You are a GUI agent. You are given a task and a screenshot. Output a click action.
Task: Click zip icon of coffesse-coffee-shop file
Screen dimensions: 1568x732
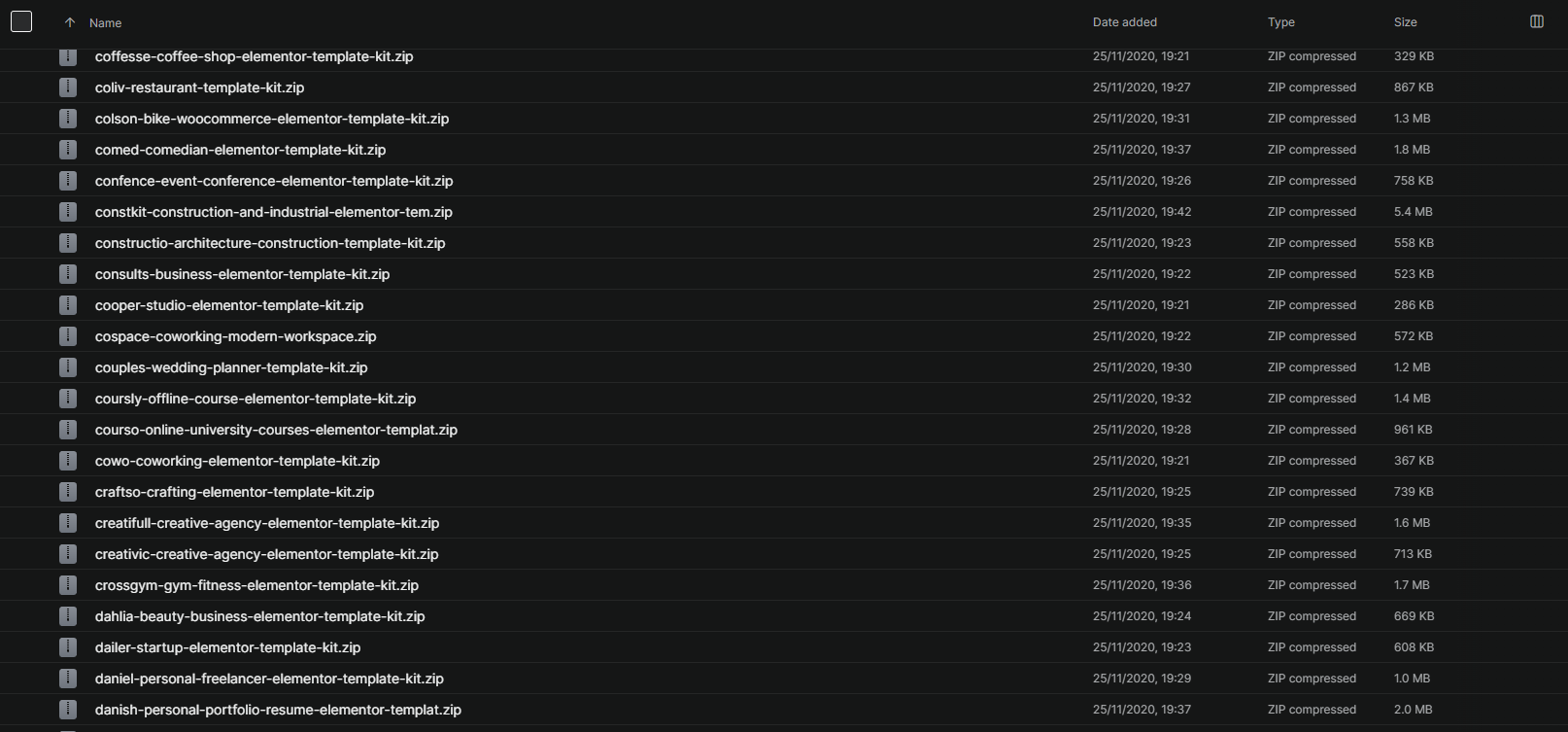pyautogui.click(x=68, y=56)
